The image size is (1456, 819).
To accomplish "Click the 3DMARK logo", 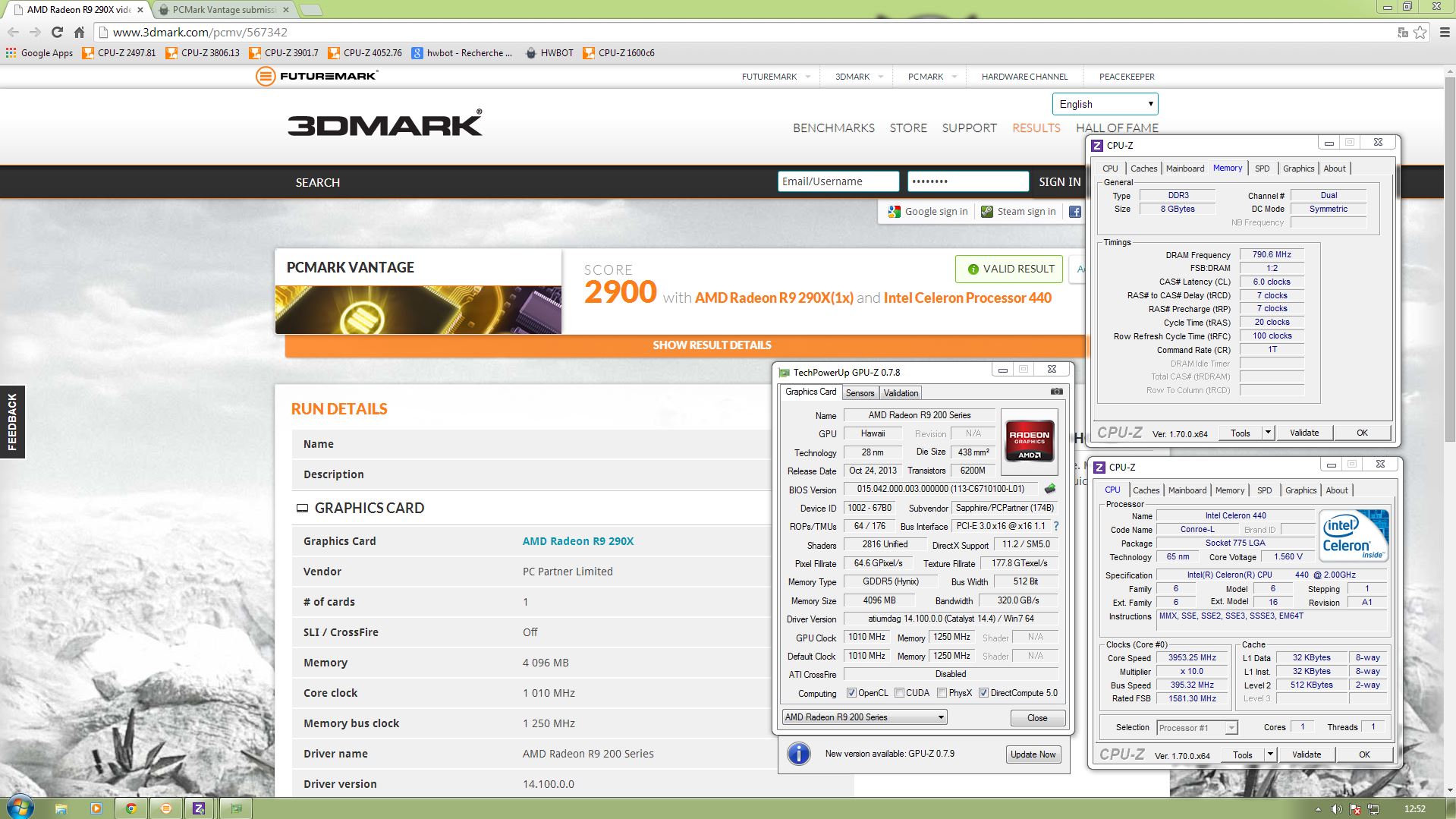I will pos(385,124).
